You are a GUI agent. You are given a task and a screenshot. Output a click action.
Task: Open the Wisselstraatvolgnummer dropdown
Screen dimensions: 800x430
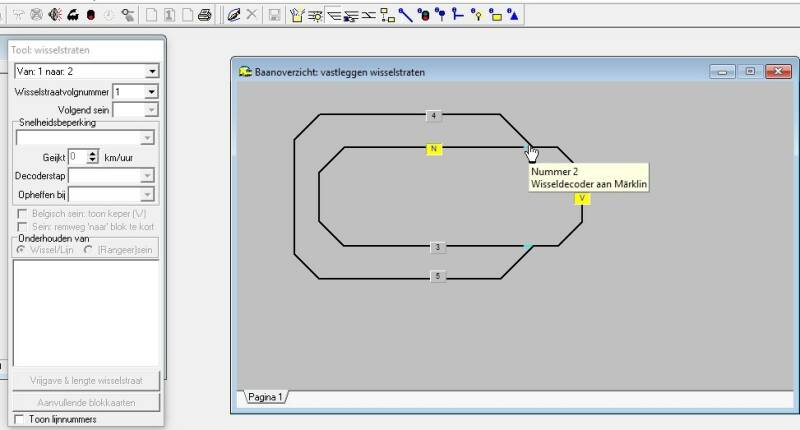click(x=151, y=92)
